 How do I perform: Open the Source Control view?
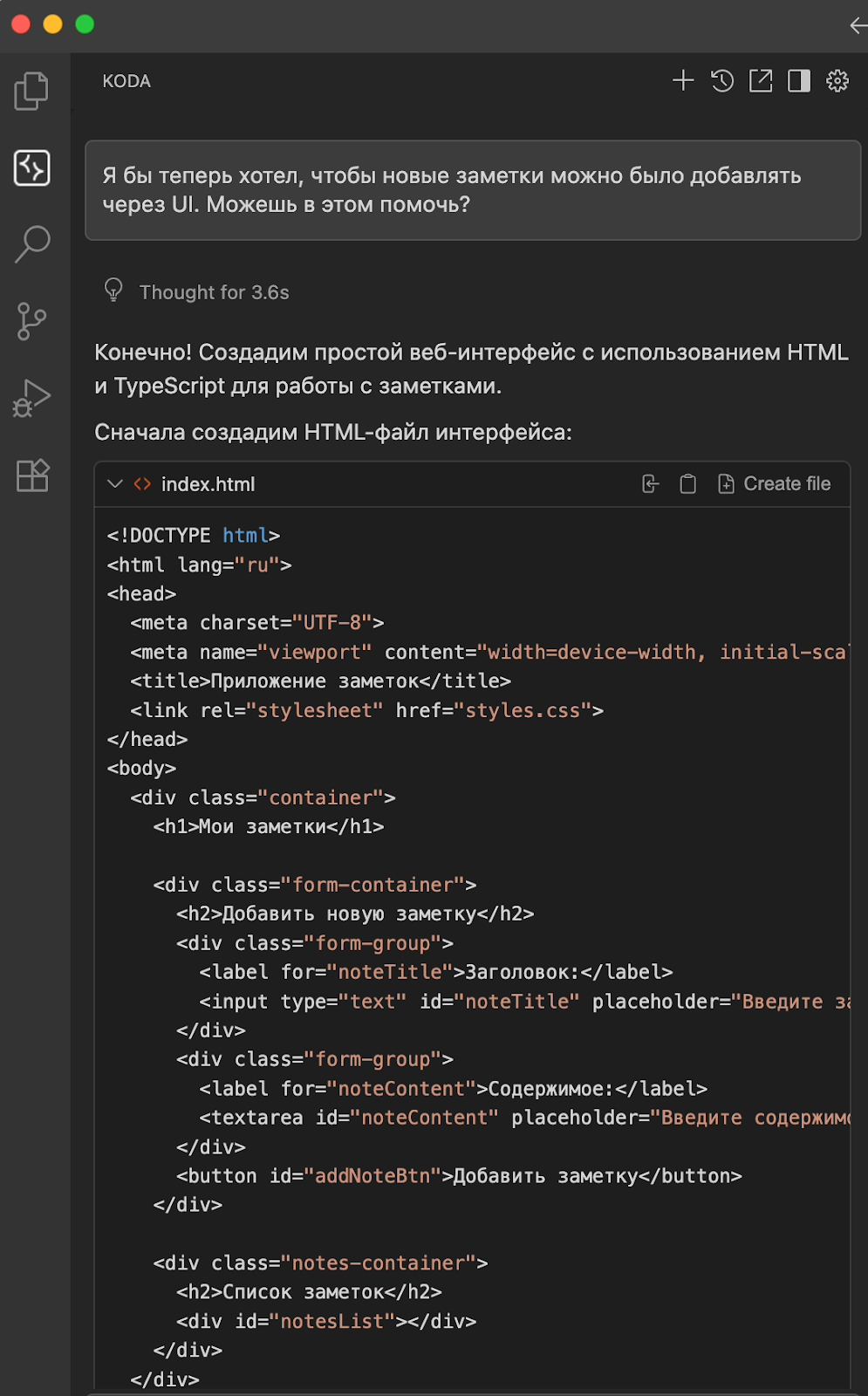(x=31, y=321)
